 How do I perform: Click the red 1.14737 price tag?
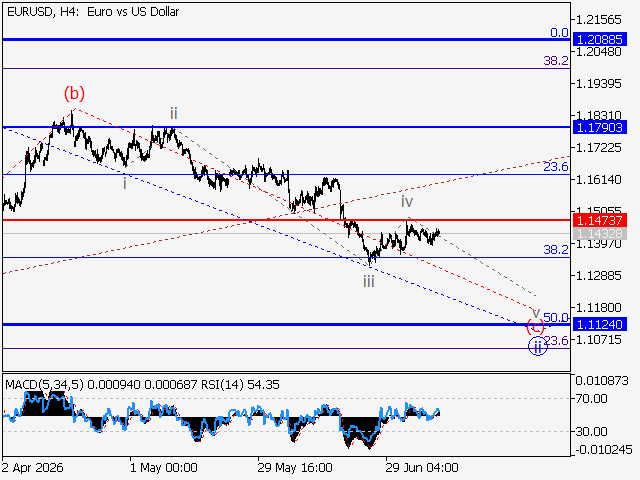[x=600, y=220]
